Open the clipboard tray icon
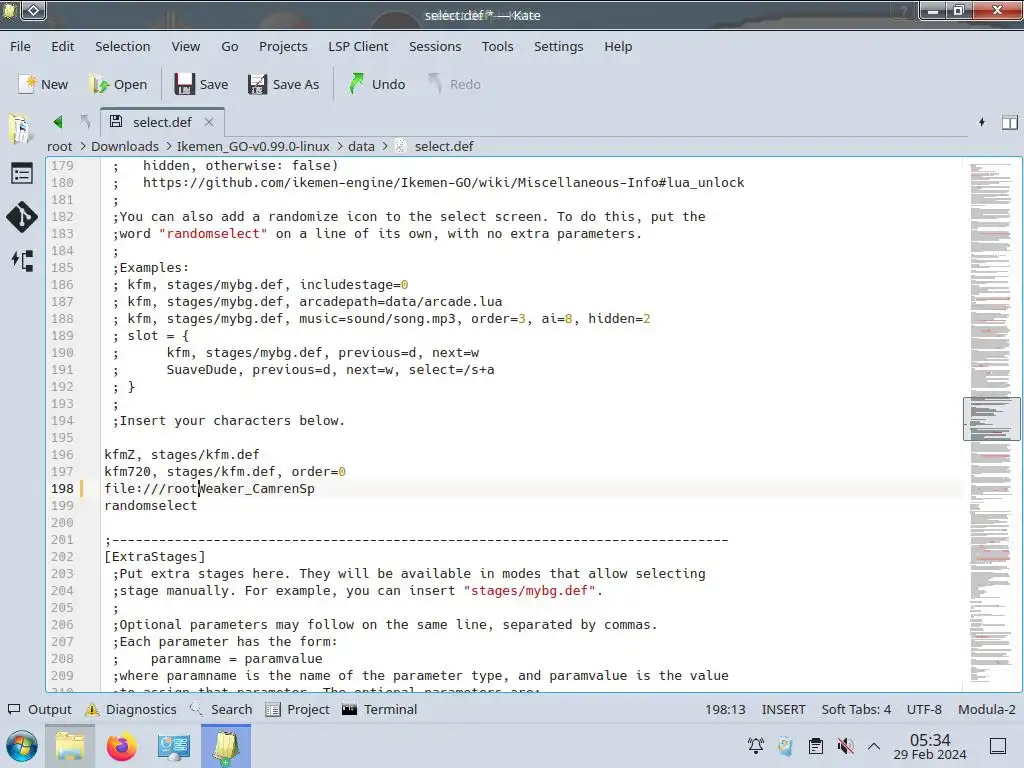Image resolution: width=1024 pixels, height=768 pixels. pos(815,746)
